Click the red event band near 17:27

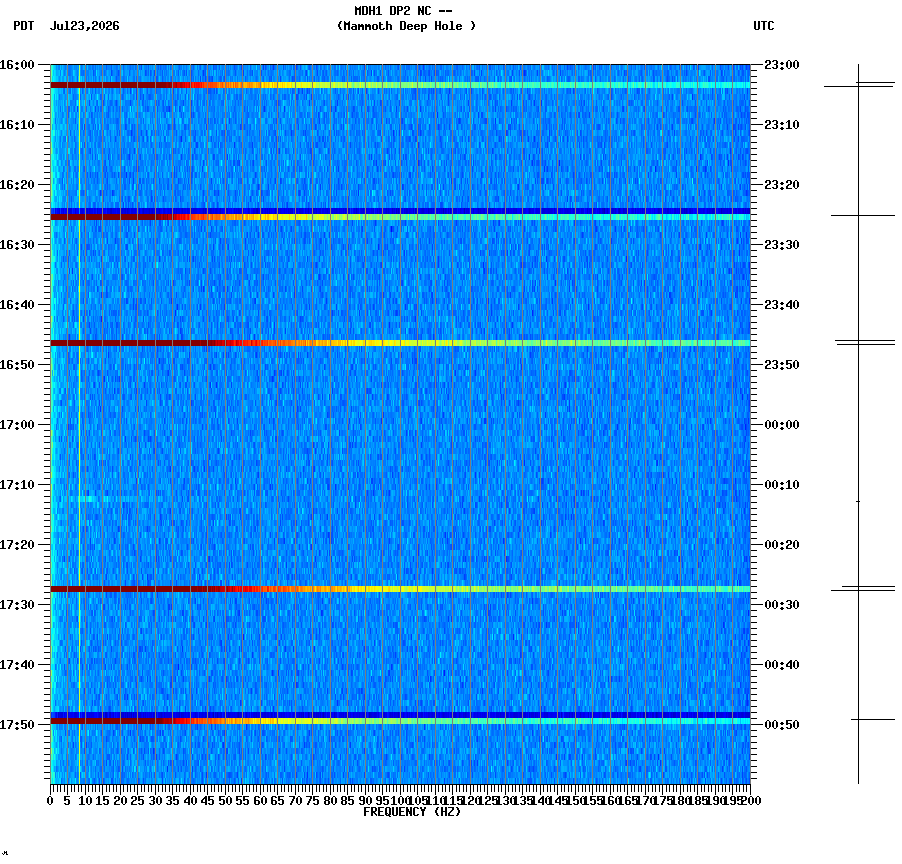pos(400,589)
